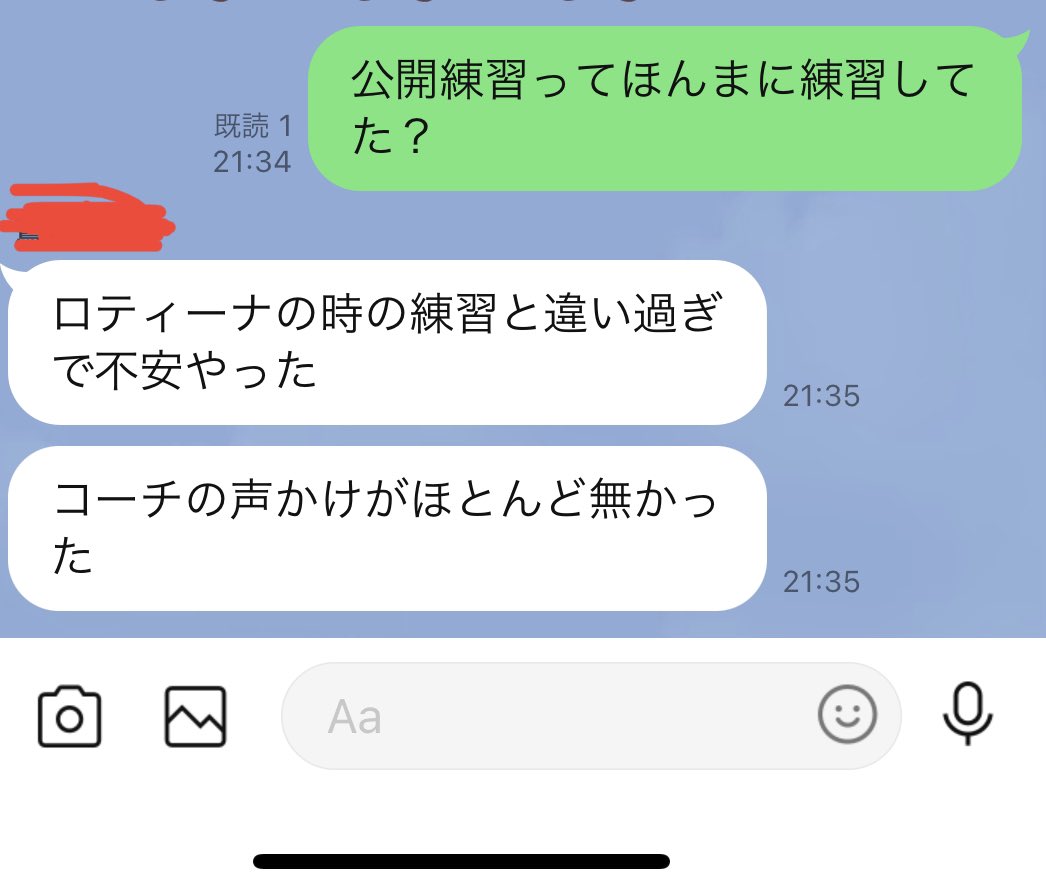Tap the home indicator bar at the bottom
This screenshot has width=1046, height=893.
pyautogui.click(x=461, y=862)
